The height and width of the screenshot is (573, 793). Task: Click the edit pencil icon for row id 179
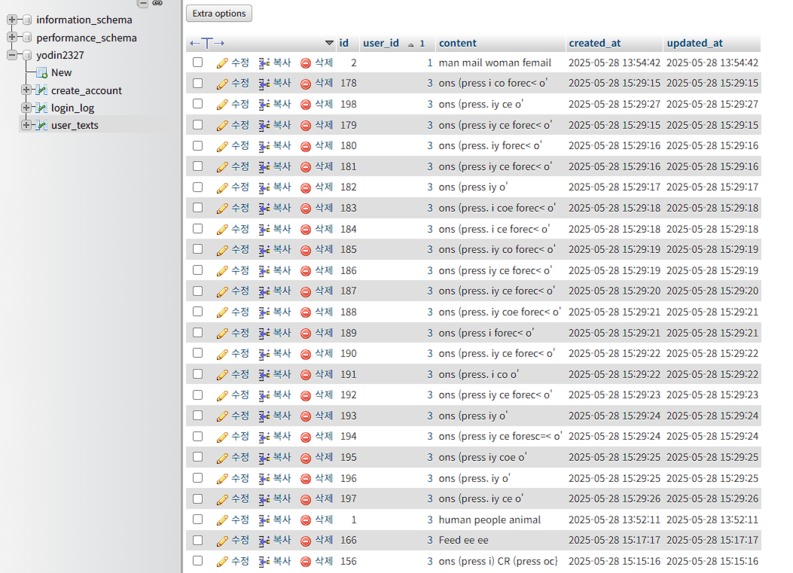click(222, 125)
